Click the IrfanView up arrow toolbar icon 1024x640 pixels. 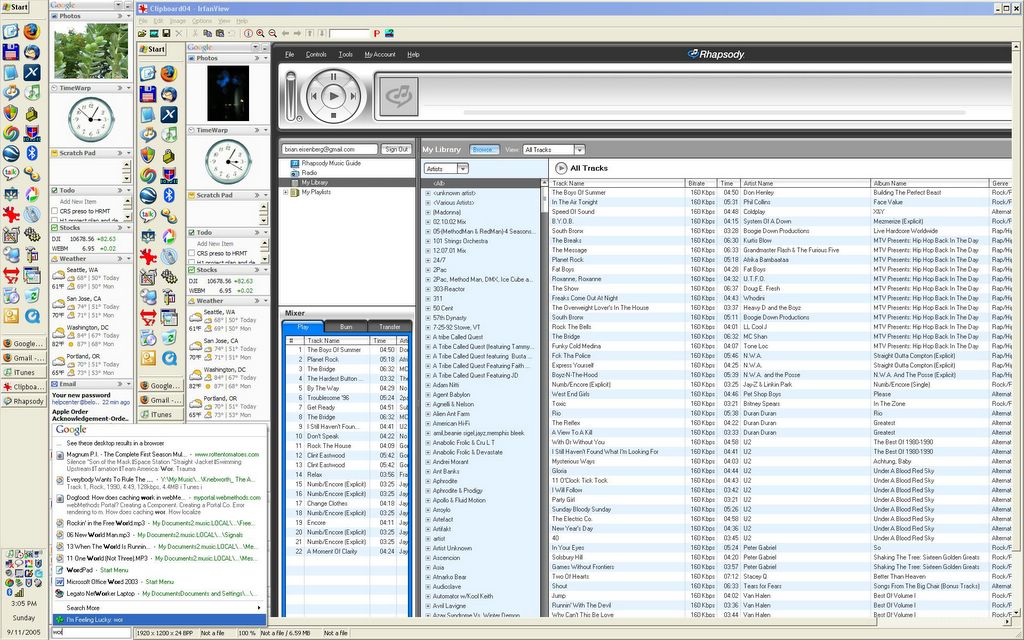[x=310, y=33]
